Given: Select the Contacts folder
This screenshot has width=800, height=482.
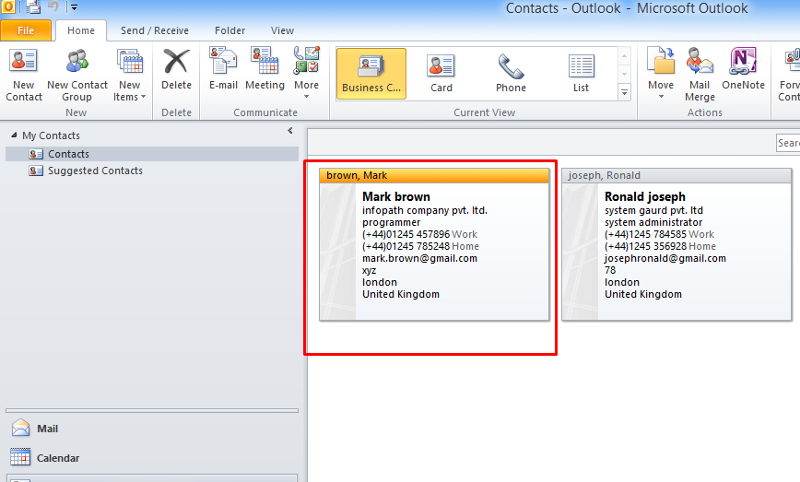Looking at the screenshot, I should click(152, 154).
